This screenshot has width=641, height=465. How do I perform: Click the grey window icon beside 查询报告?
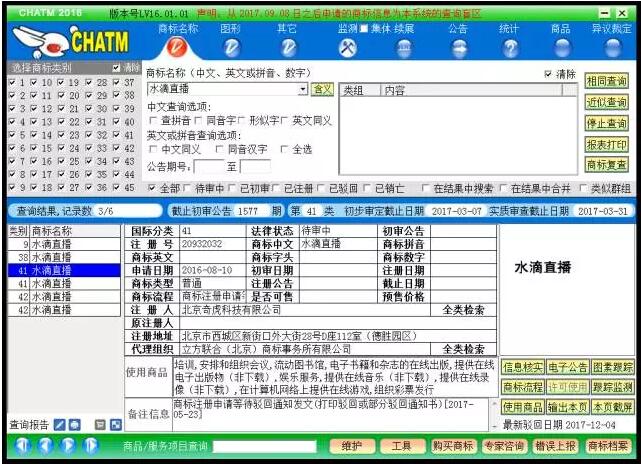tap(100, 425)
